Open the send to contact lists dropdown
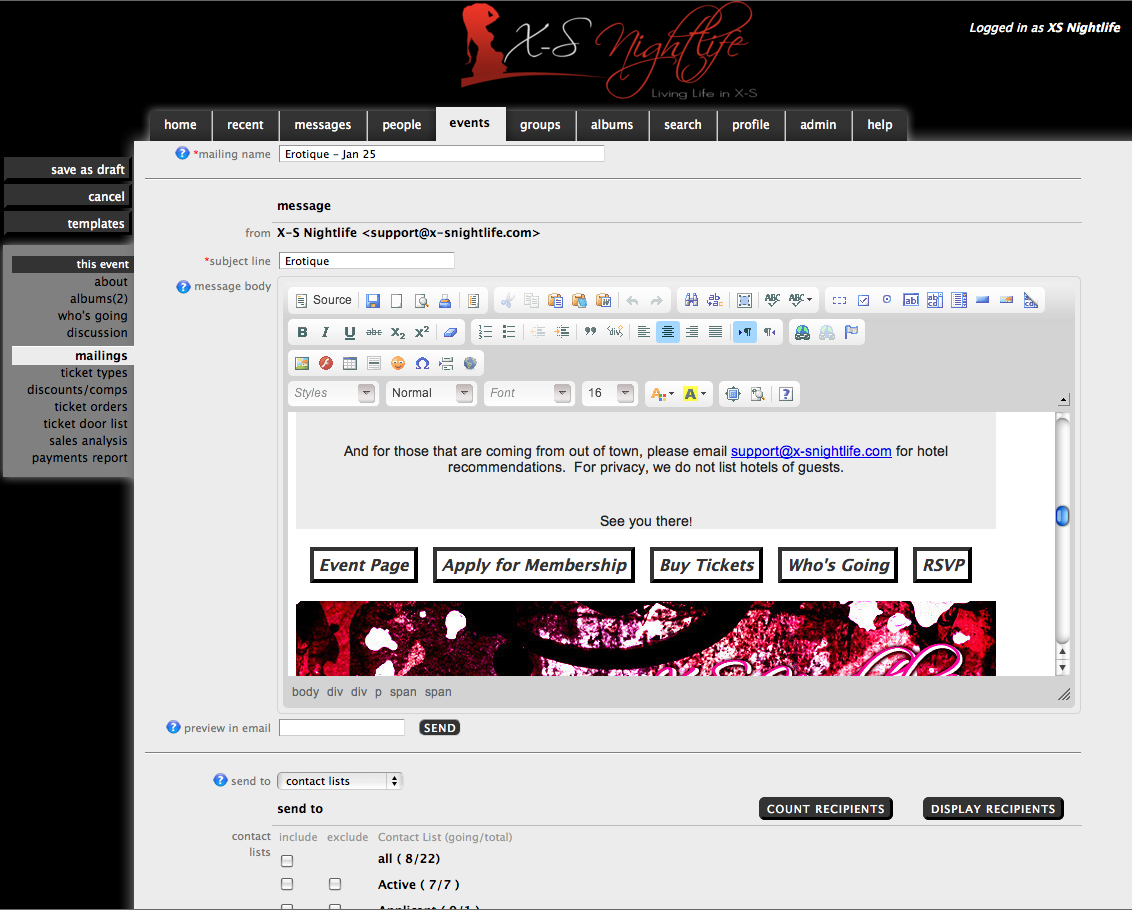Viewport: 1132px width, 910px height. (x=339, y=781)
